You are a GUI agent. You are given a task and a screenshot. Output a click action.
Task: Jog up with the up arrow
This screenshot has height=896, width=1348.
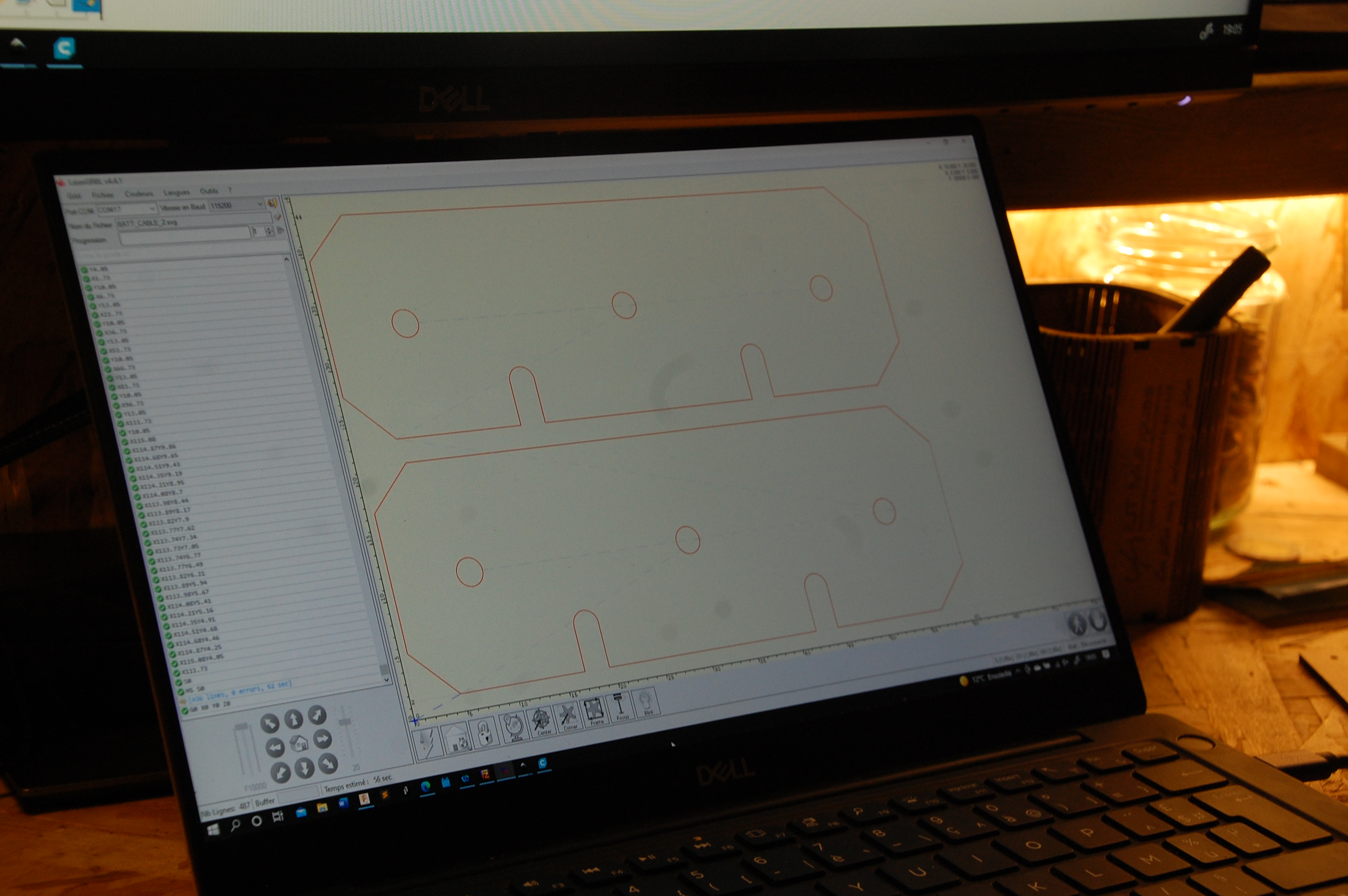(294, 719)
